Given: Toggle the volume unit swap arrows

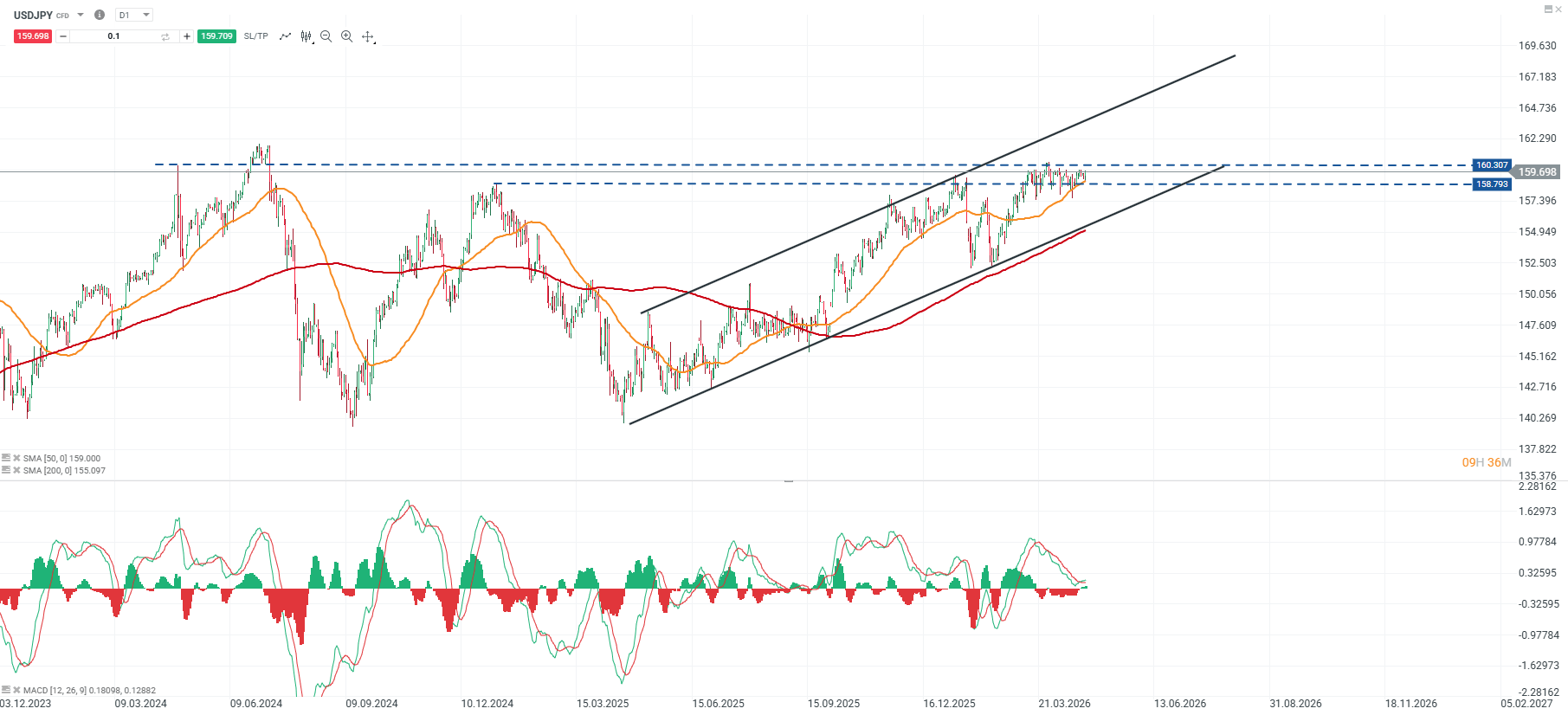Looking at the screenshot, I should [x=165, y=36].
